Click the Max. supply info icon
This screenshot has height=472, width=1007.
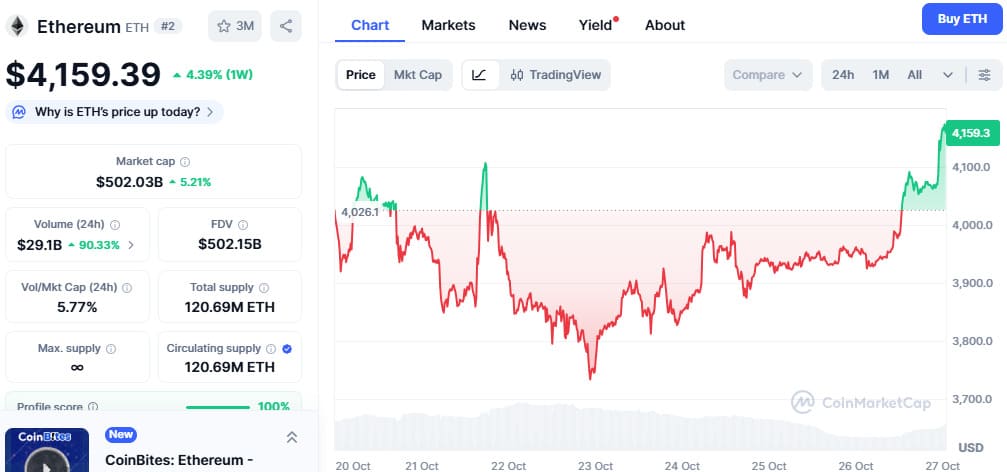pos(111,349)
